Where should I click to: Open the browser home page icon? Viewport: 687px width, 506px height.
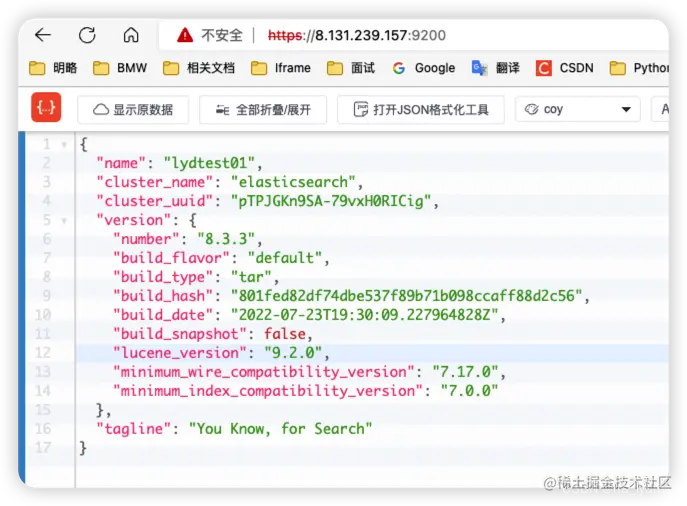coord(131,35)
